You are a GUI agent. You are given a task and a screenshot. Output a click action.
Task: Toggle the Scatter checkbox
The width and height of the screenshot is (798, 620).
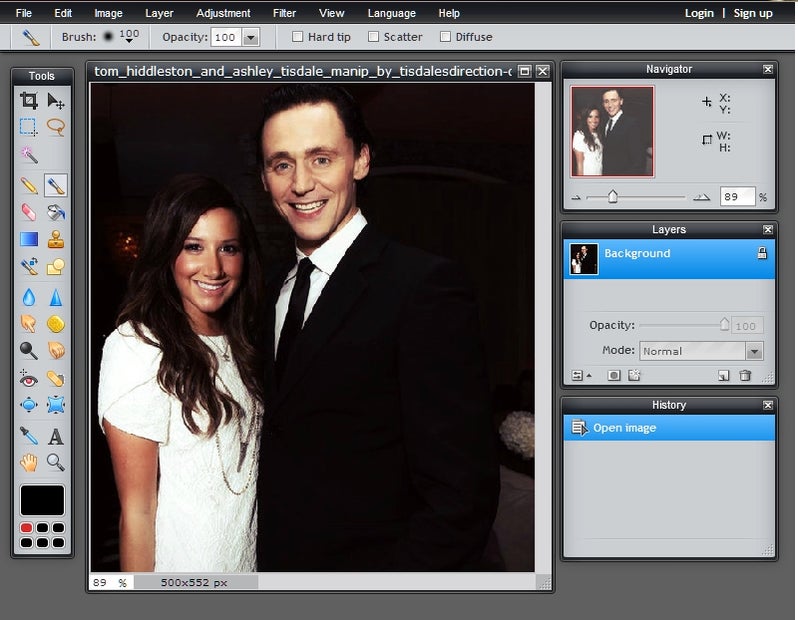click(373, 37)
